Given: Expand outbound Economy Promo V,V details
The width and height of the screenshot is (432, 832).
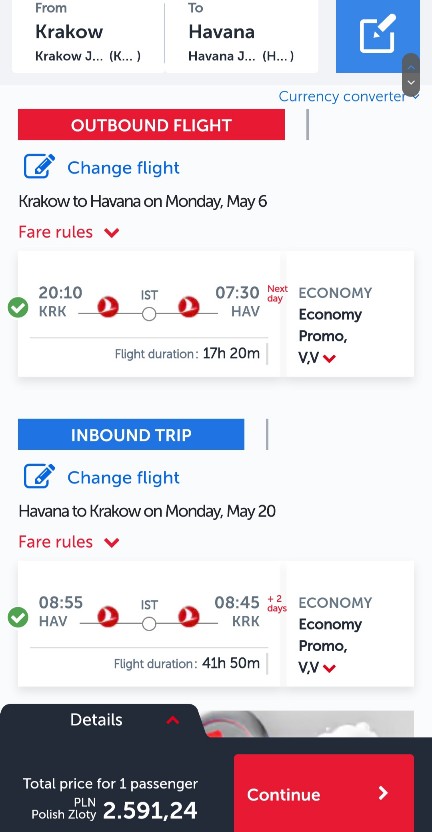Looking at the screenshot, I should point(330,359).
